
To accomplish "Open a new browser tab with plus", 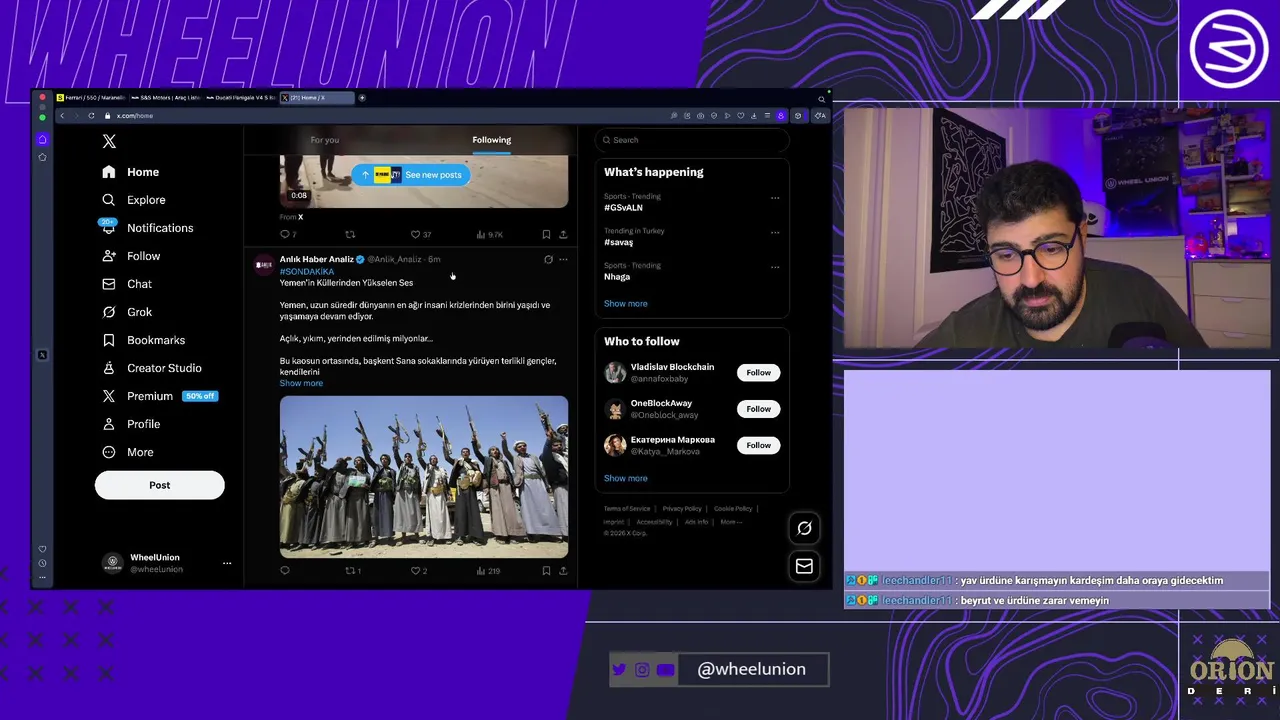I will click(362, 98).
